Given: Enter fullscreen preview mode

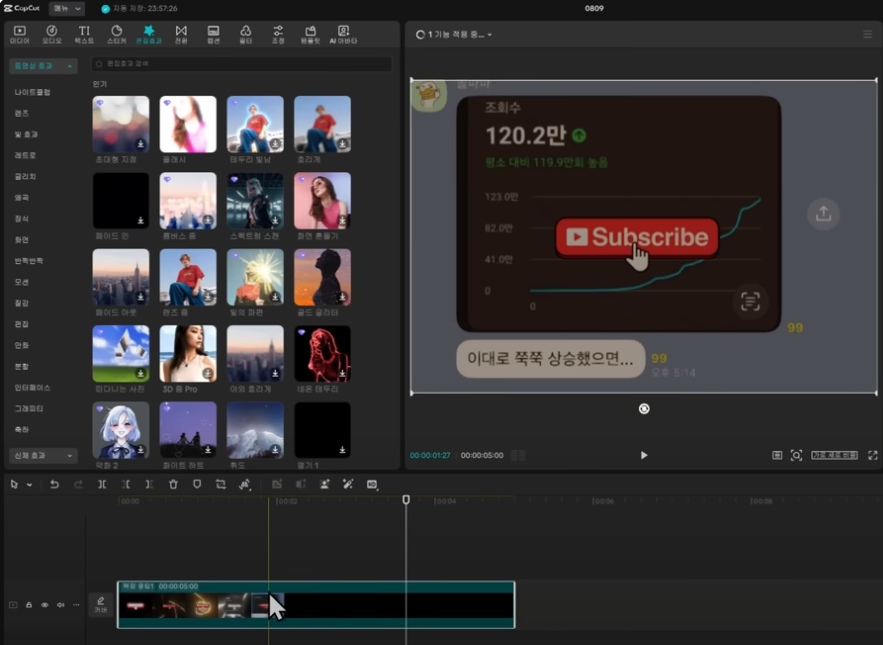Looking at the screenshot, I should (872, 455).
